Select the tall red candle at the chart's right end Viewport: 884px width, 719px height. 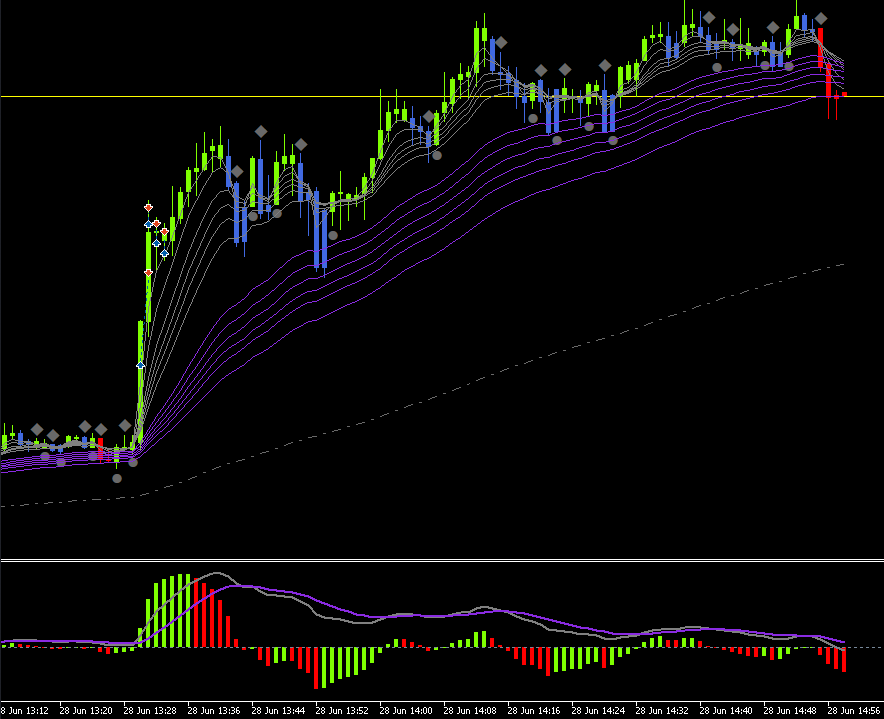[820, 47]
